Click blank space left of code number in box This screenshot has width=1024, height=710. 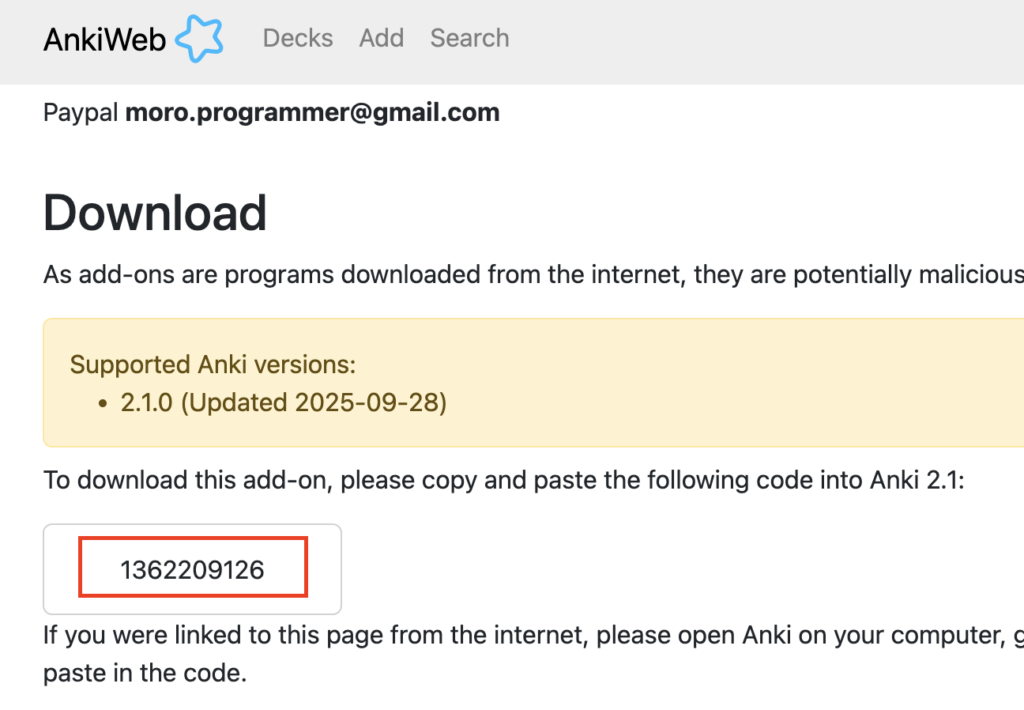click(x=62, y=570)
